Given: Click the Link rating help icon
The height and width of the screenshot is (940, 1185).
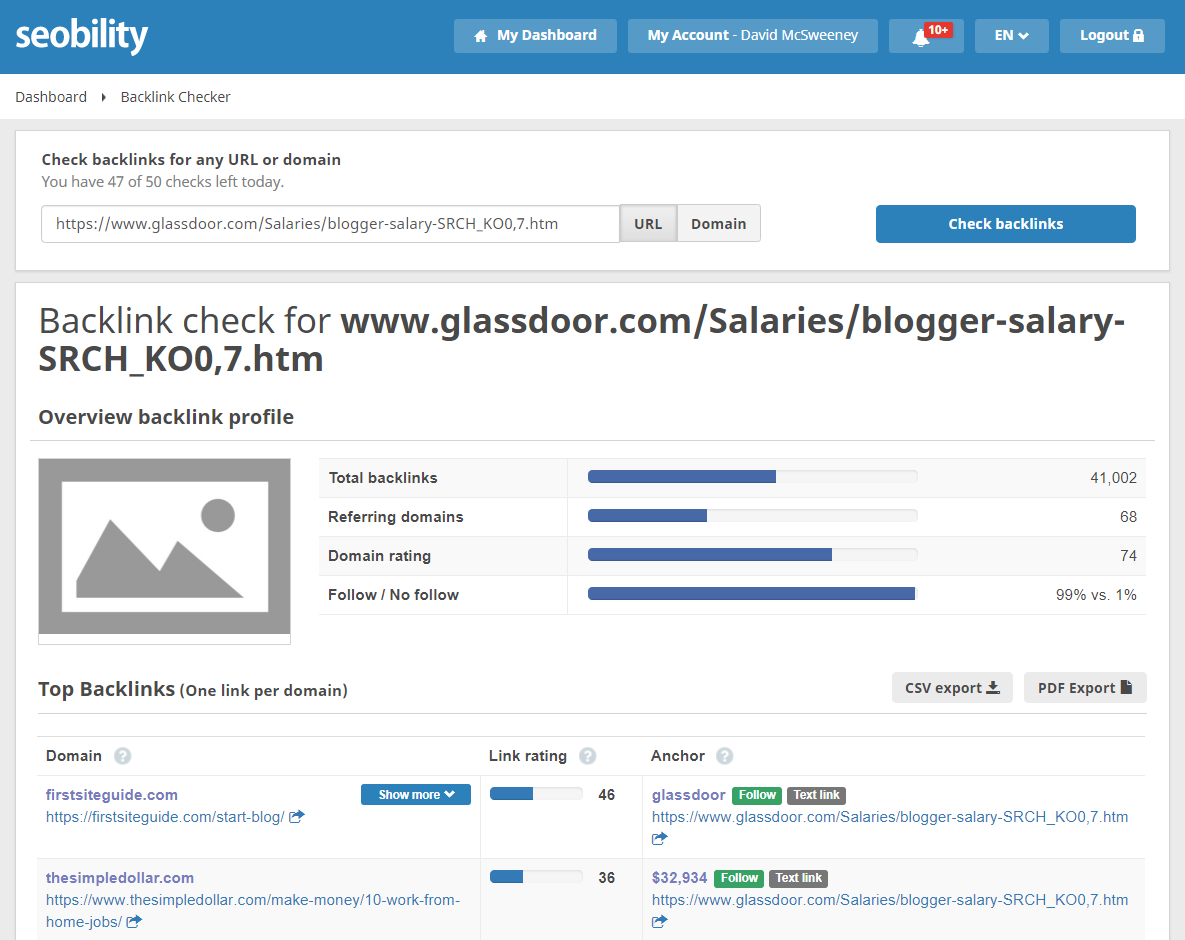Looking at the screenshot, I should [588, 756].
